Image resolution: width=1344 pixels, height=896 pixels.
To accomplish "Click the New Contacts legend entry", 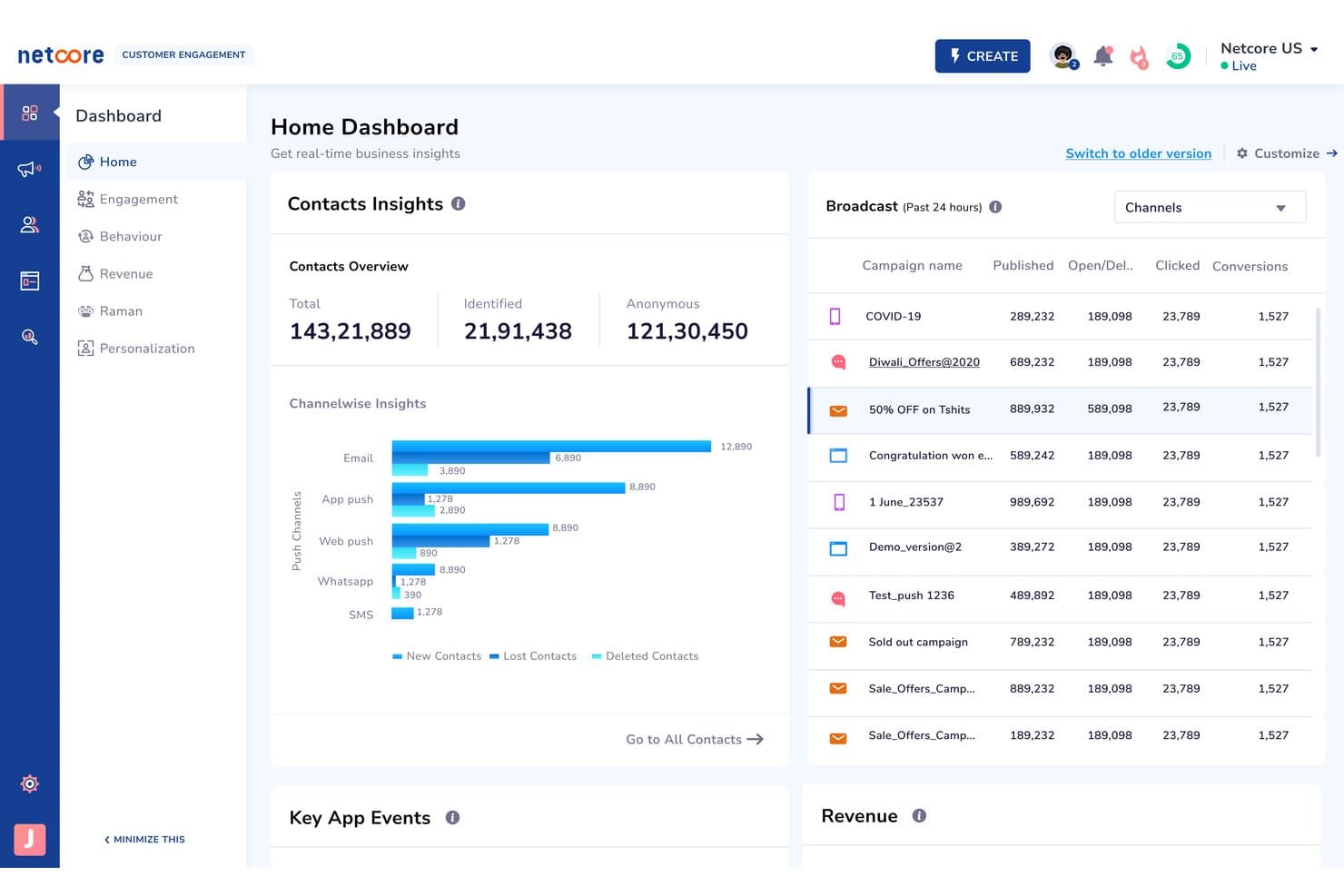I will tap(437, 656).
